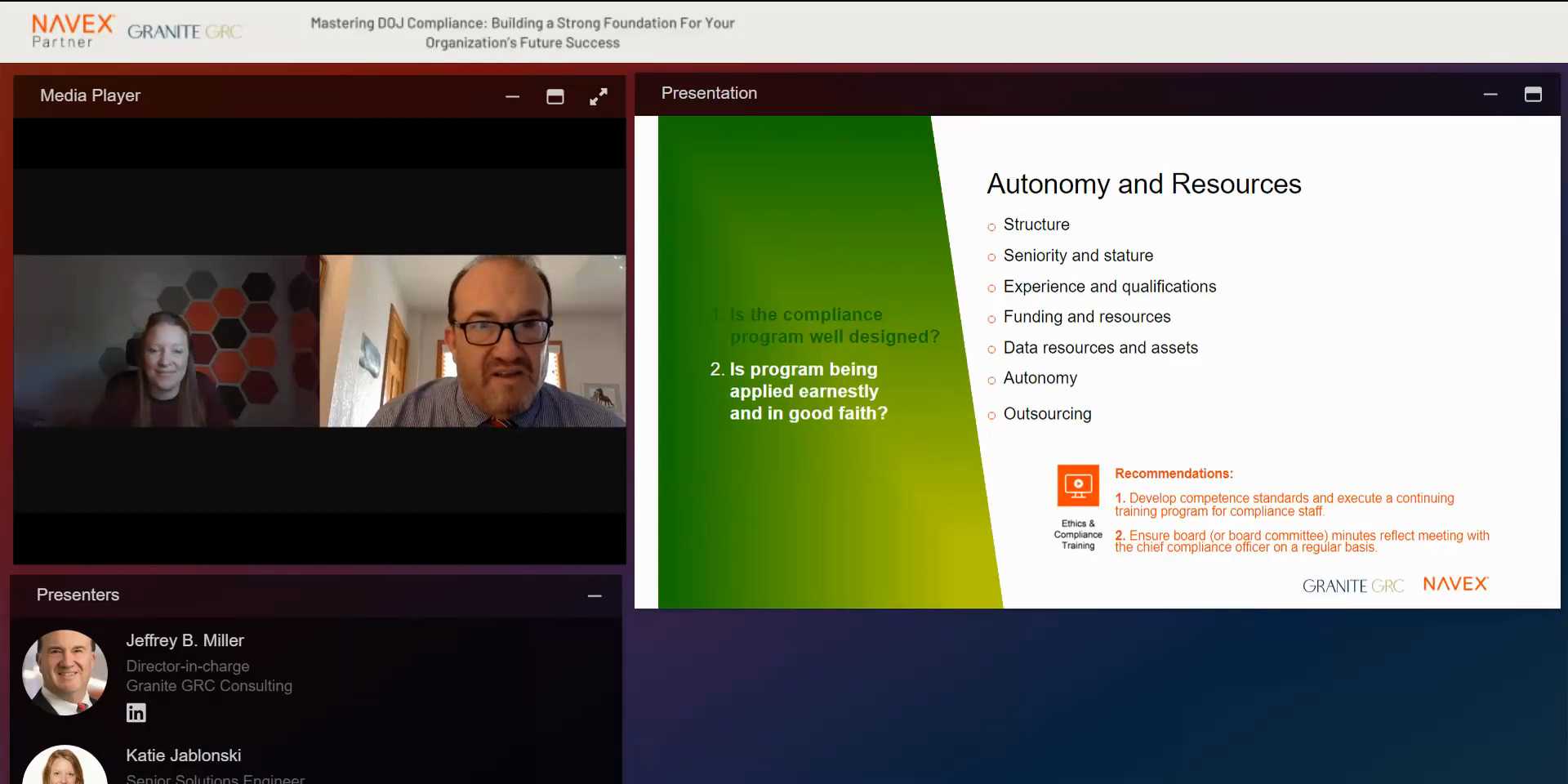Click Jeffrey B. Miller's profile photo
This screenshot has height=784, width=1568.
pos(65,672)
